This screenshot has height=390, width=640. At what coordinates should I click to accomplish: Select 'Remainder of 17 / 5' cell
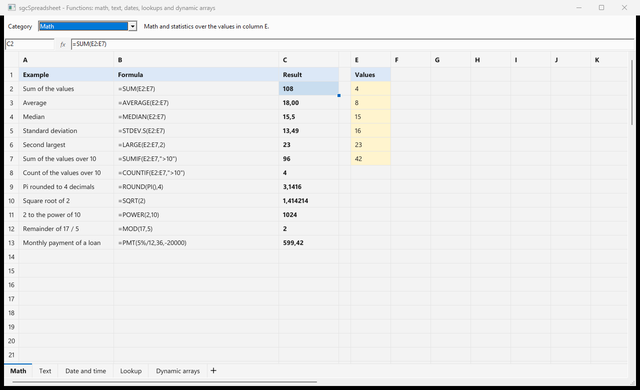[66, 229]
